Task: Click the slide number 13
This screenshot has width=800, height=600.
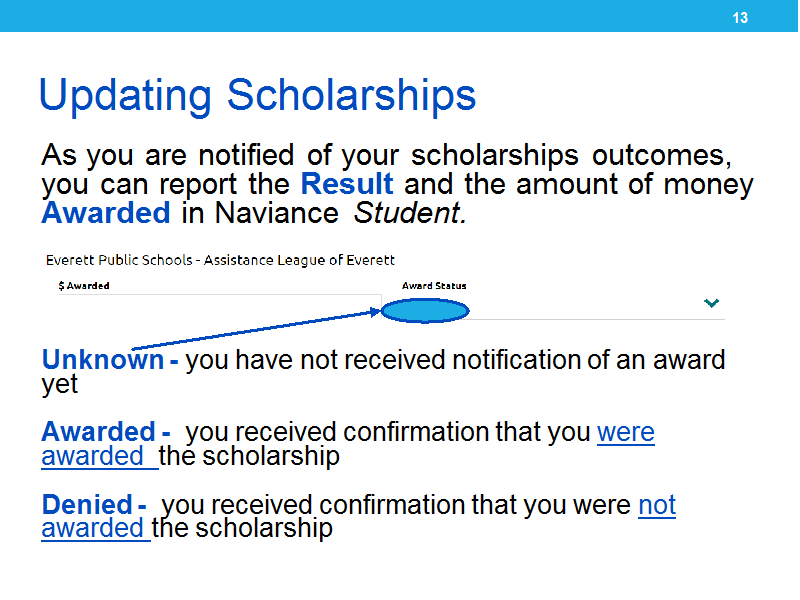Action: pos(740,18)
